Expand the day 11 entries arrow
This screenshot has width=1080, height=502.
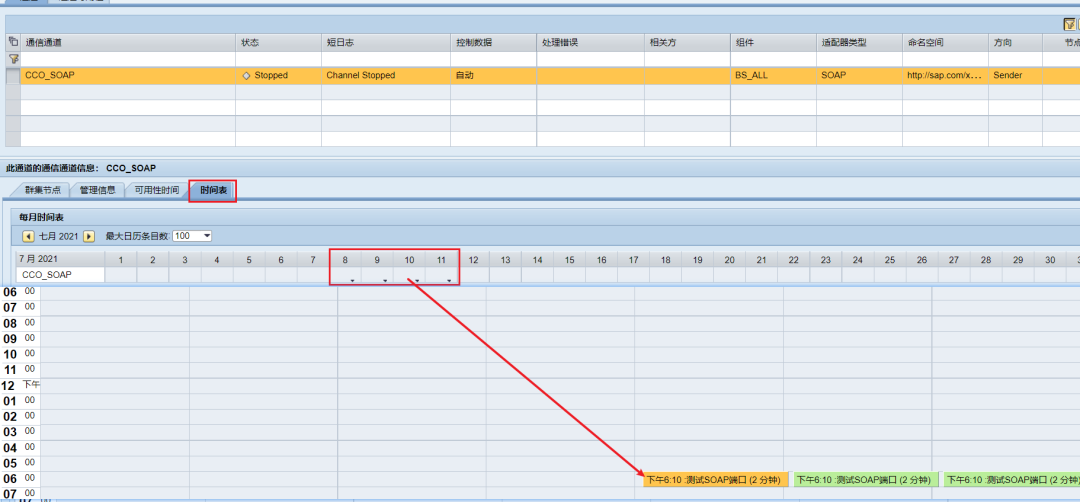click(x=449, y=280)
